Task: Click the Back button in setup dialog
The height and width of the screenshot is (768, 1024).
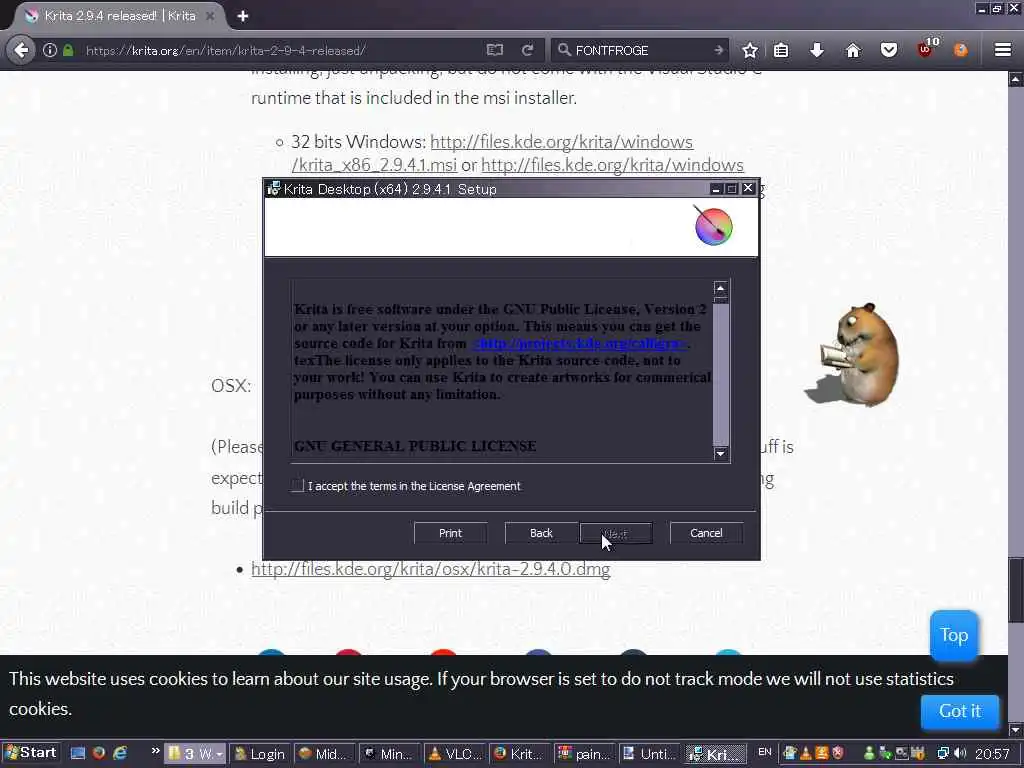Action: coord(541,533)
